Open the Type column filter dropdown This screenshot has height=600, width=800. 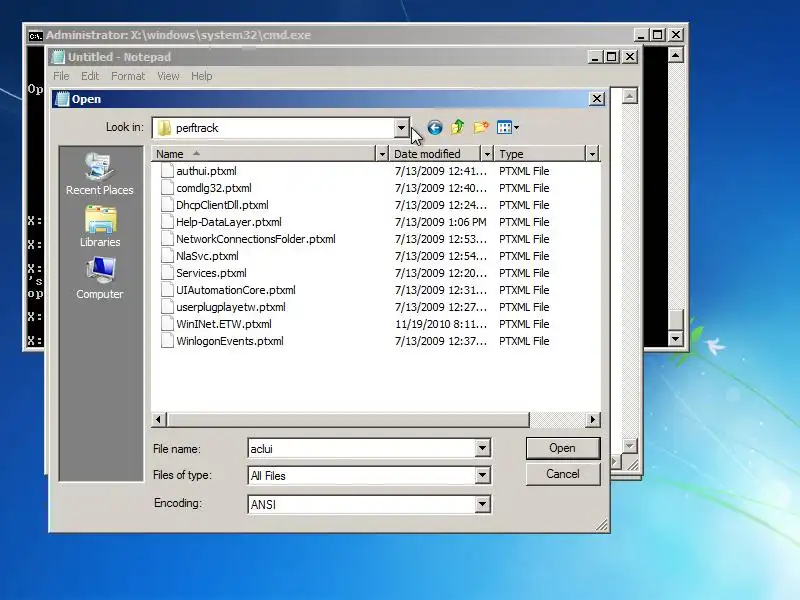[x=592, y=154]
